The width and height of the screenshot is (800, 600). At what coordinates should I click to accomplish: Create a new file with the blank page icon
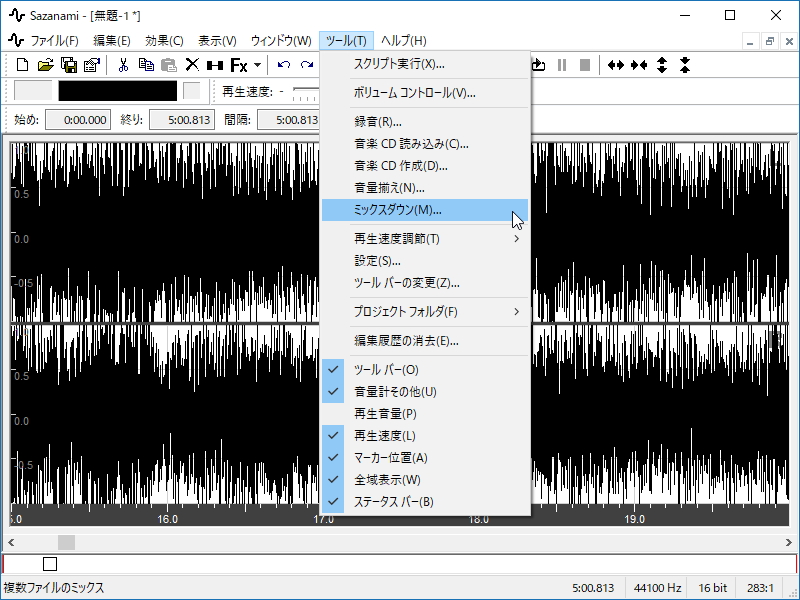tap(22, 65)
